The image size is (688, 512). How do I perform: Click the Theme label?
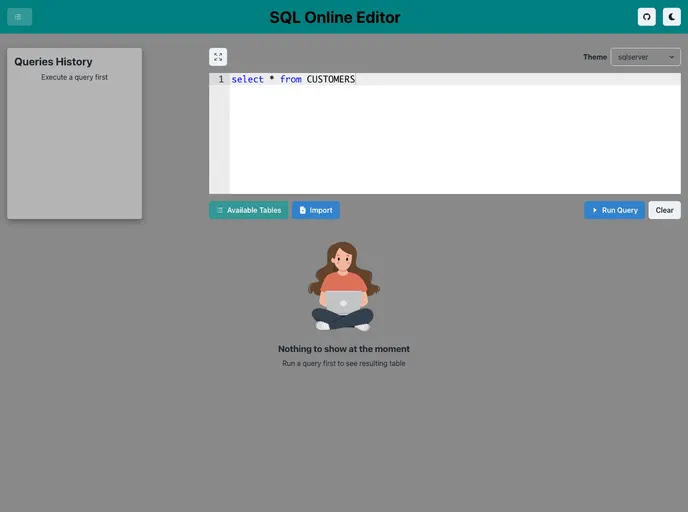(x=595, y=57)
